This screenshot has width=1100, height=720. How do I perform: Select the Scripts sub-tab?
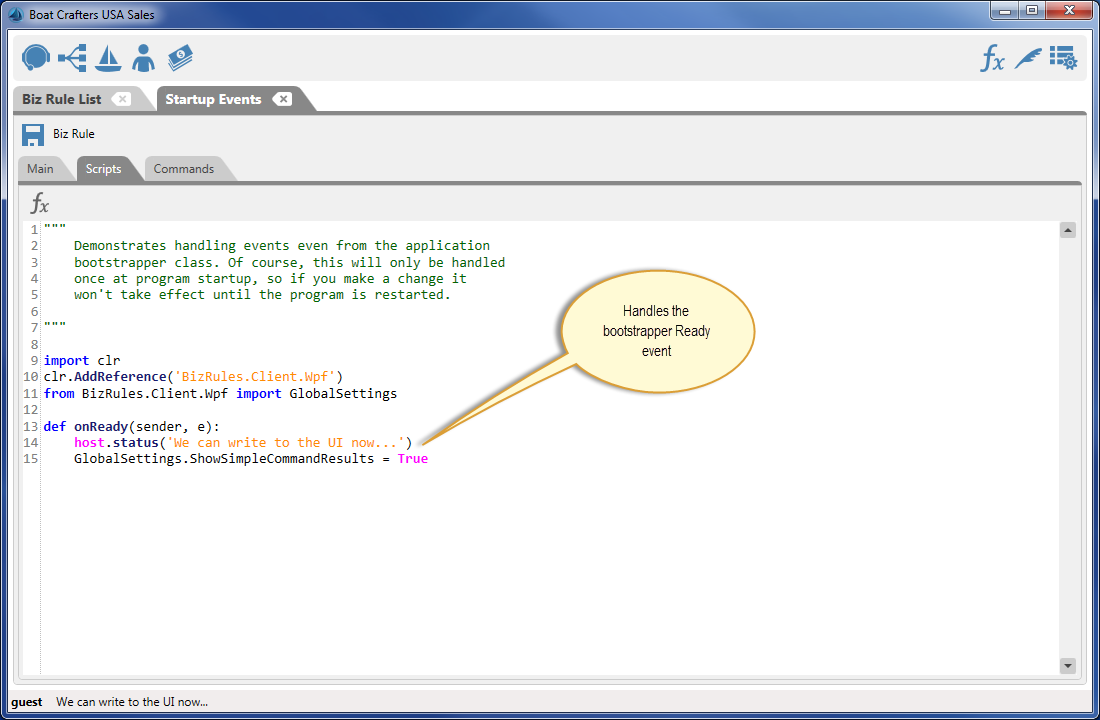[x=104, y=168]
